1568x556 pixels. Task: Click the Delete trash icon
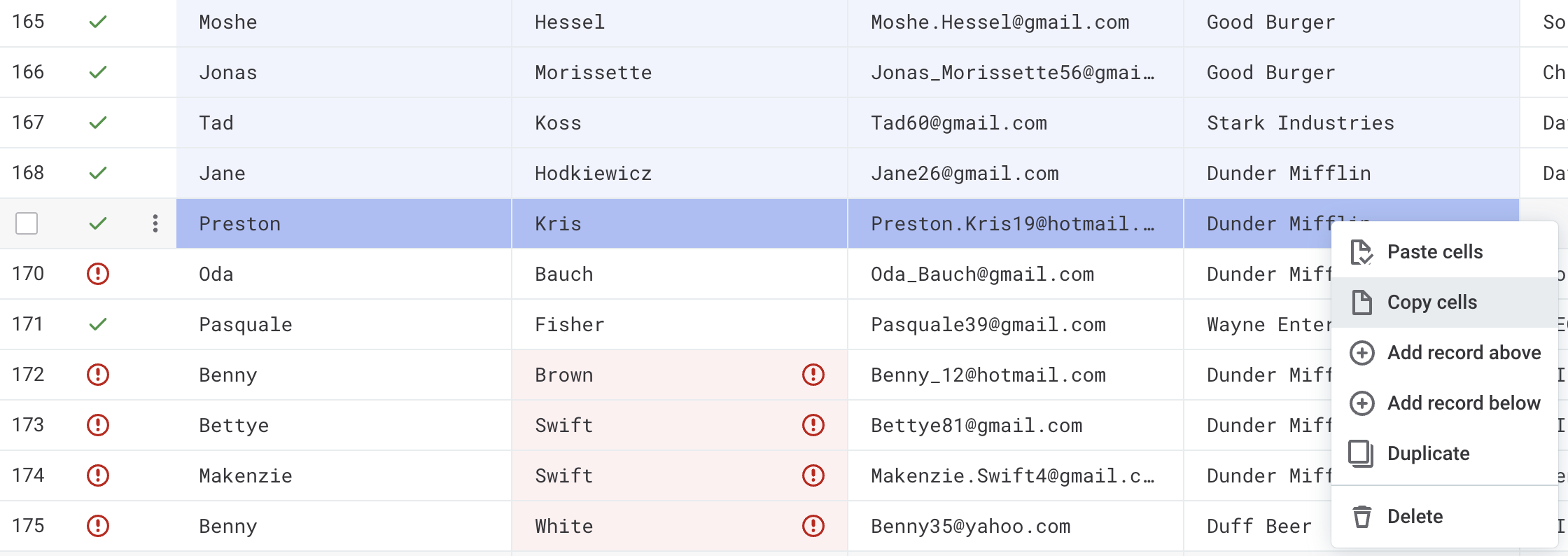coord(1361,517)
